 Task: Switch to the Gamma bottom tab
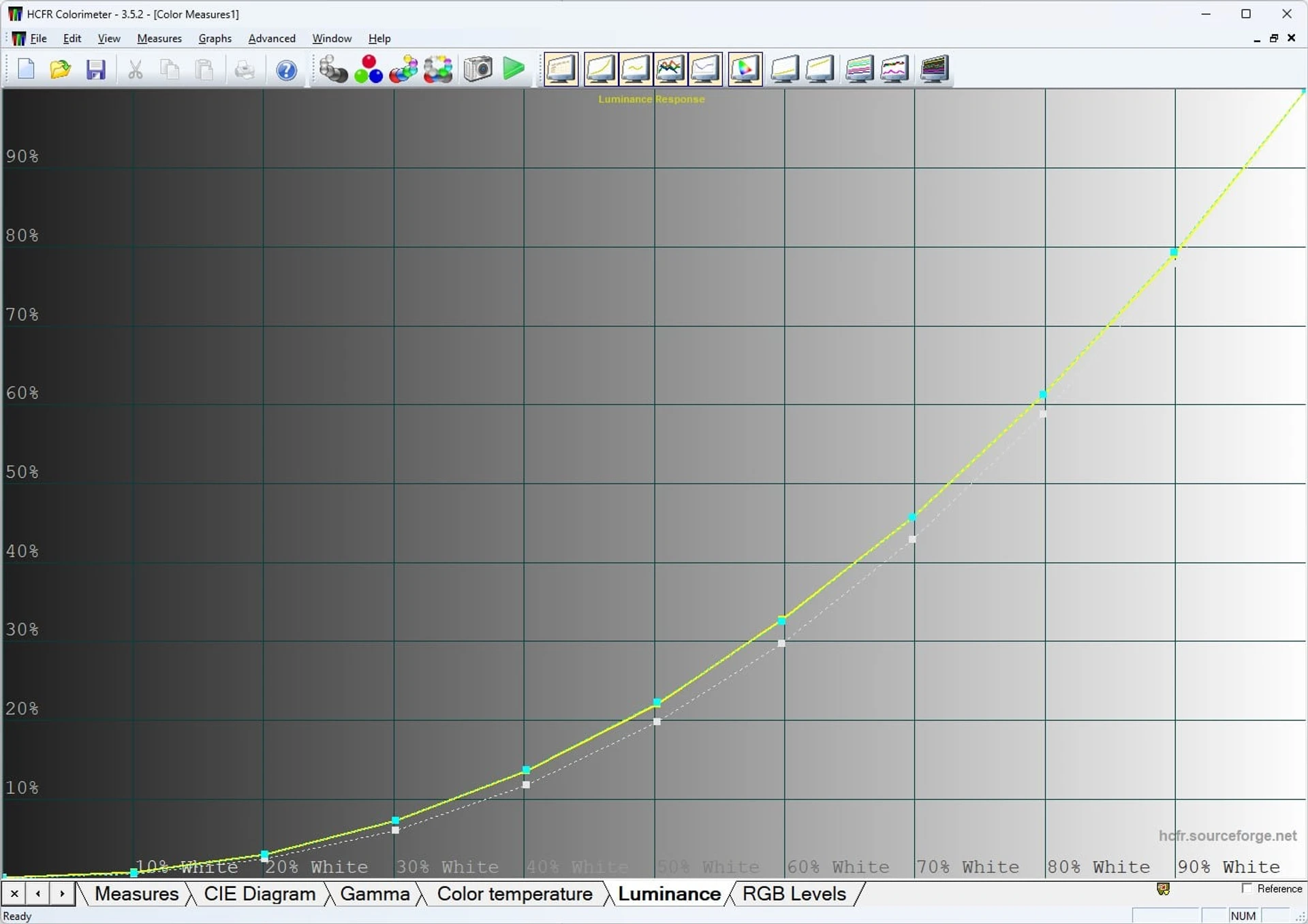375,893
